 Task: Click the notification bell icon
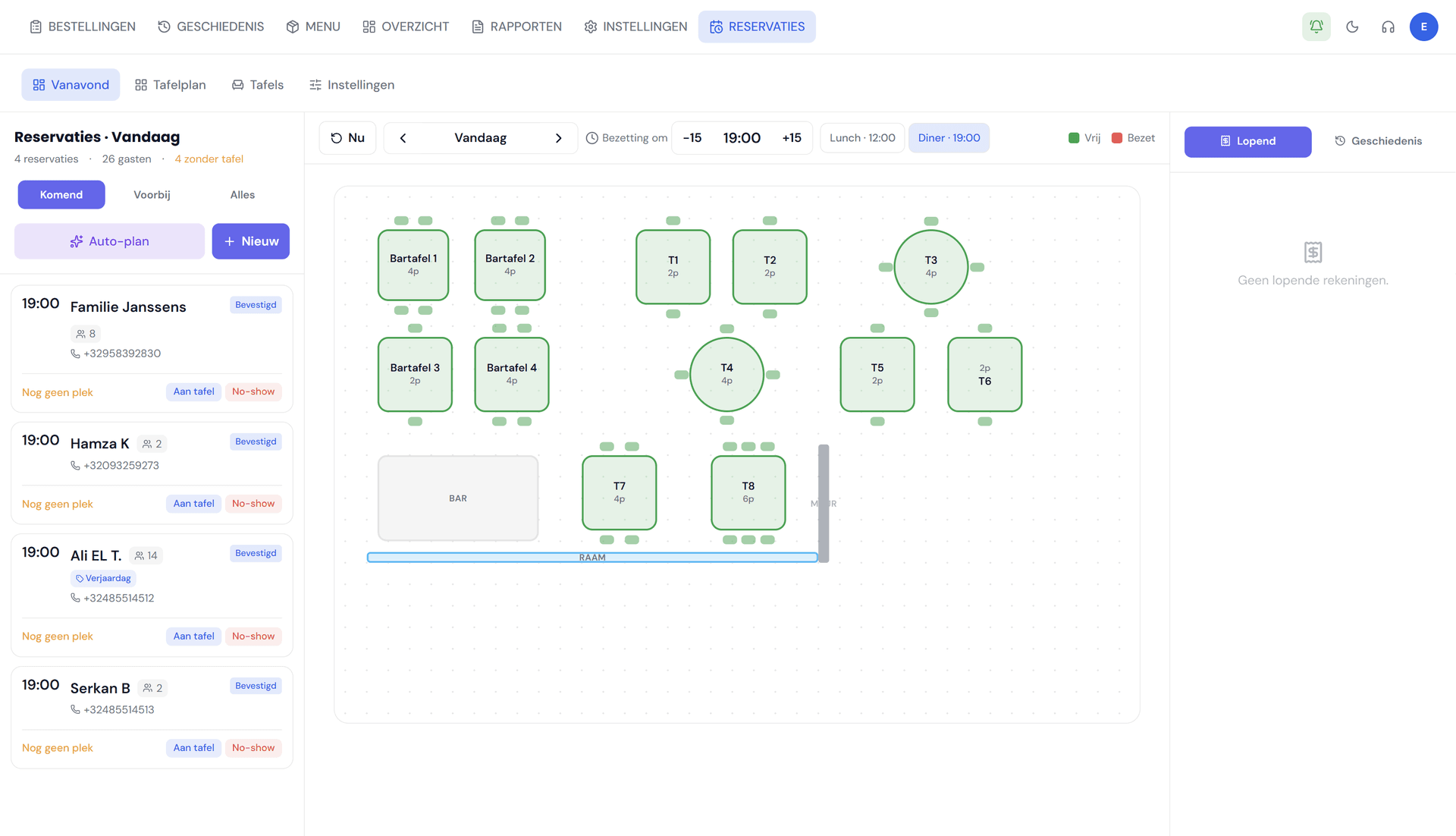pyautogui.click(x=1316, y=27)
